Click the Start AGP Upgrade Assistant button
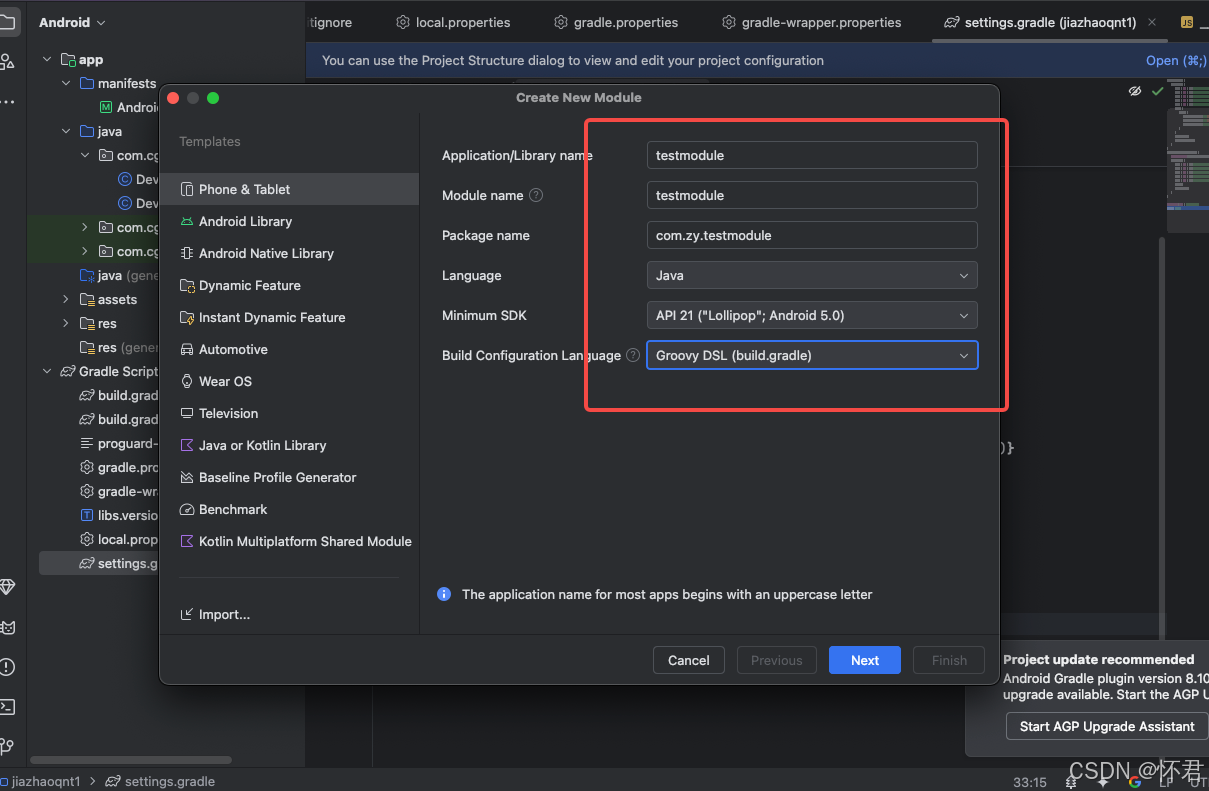 (x=1107, y=726)
